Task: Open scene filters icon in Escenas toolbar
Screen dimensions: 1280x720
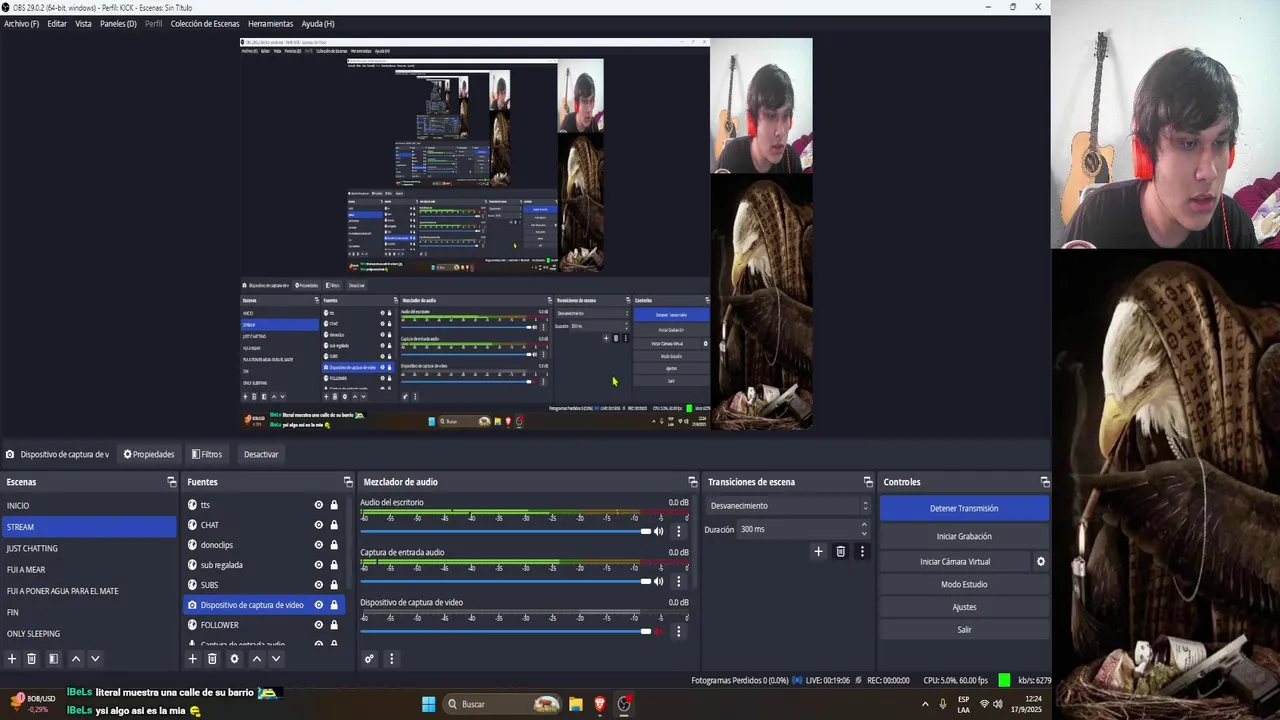Action: (x=53, y=659)
